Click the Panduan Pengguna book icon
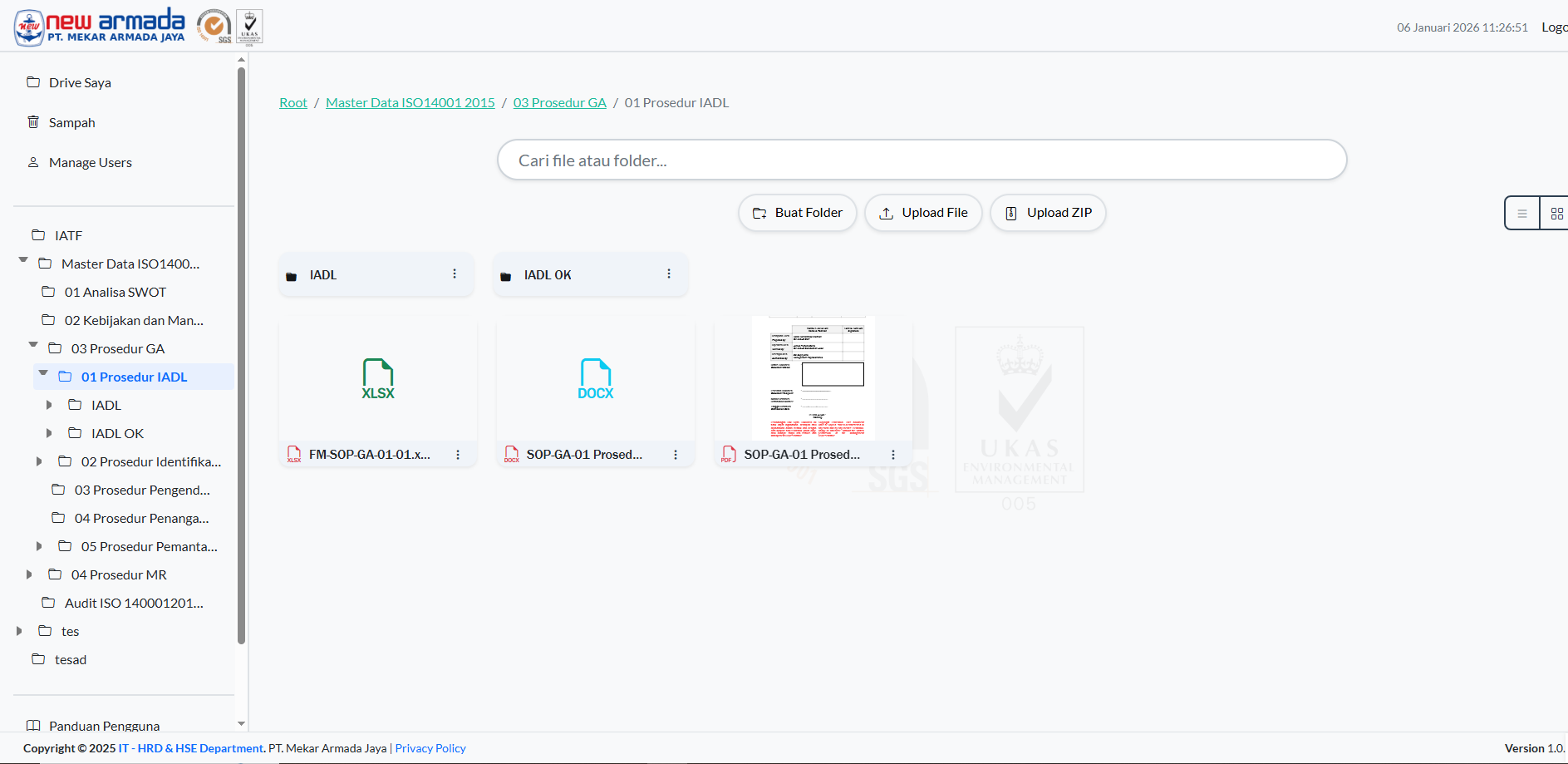The height and width of the screenshot is (764, 1568). [33, 726]
